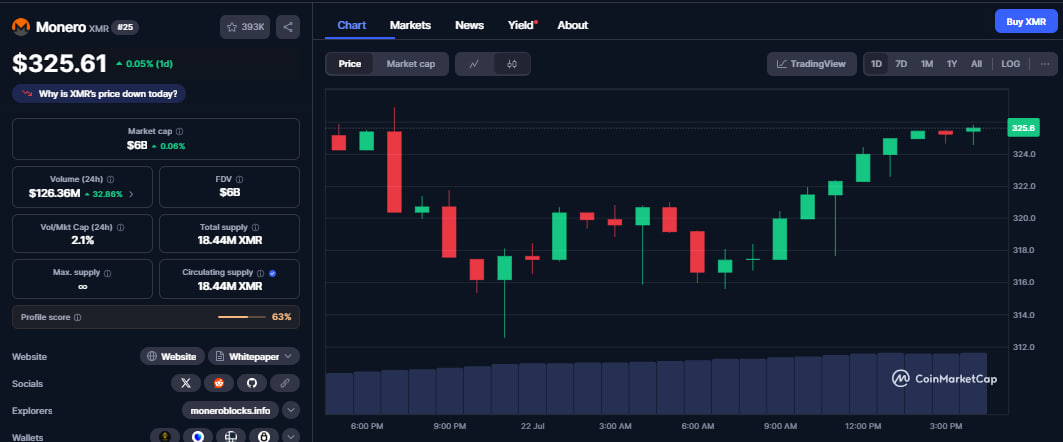
Task: Click Why is XMR's price down today?
Action: (99, 94)
